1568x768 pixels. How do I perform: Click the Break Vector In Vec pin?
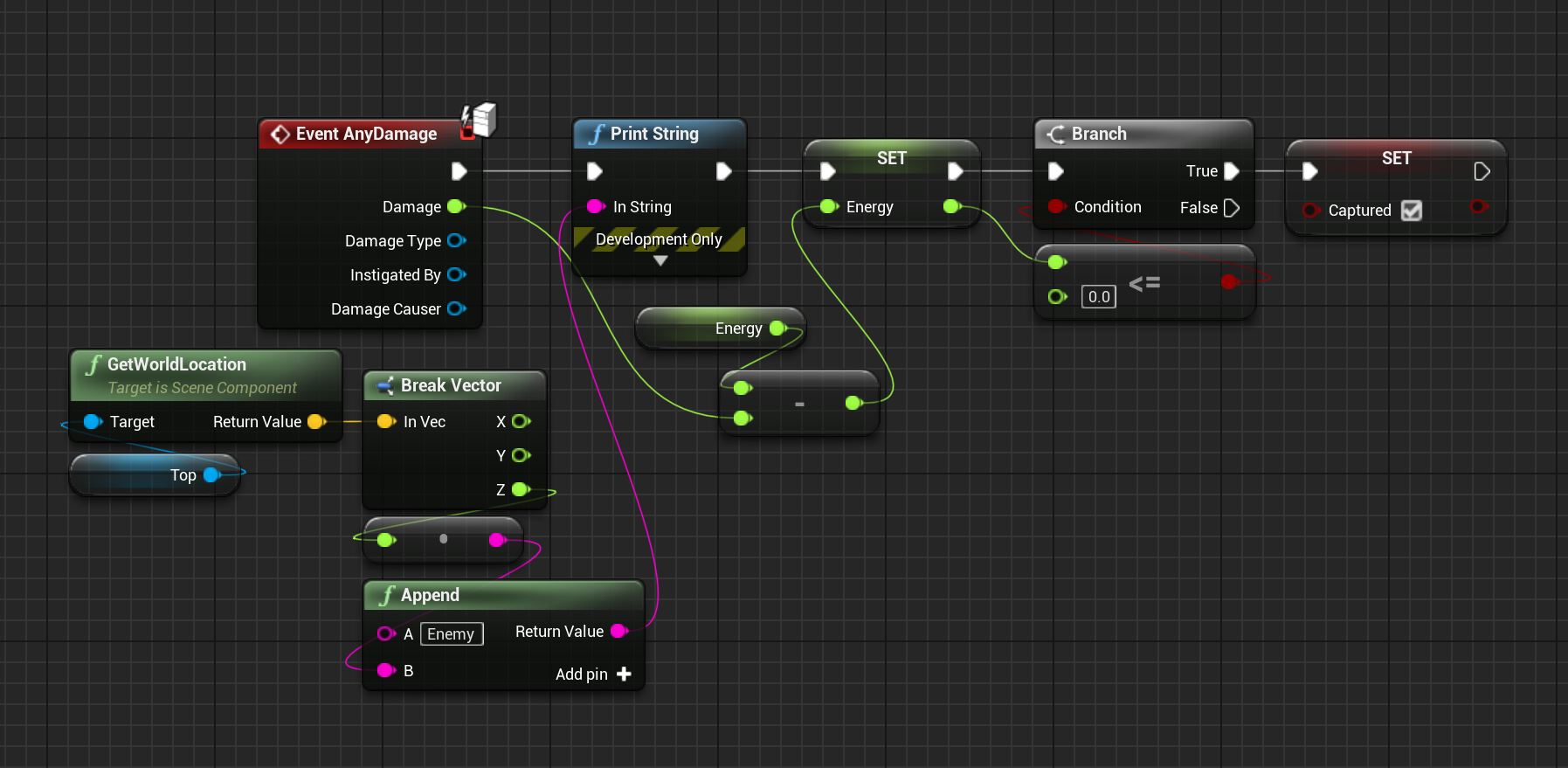click(386, 421)
